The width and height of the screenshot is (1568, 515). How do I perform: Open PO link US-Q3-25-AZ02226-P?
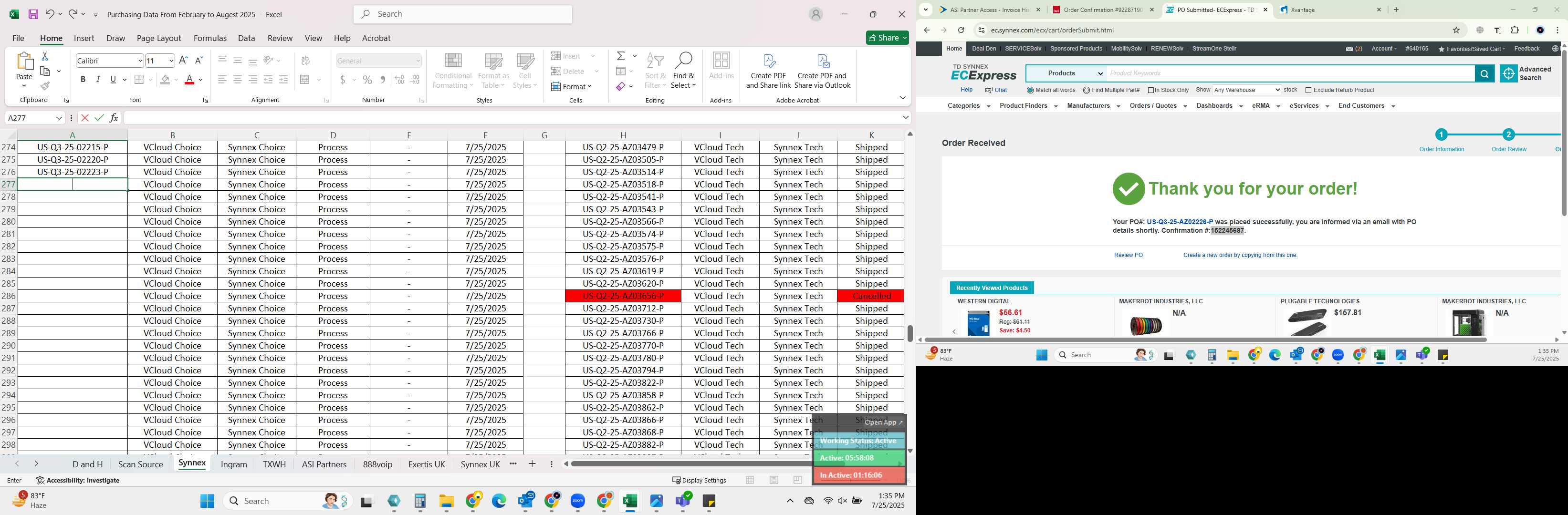(x=1179, y=222)
